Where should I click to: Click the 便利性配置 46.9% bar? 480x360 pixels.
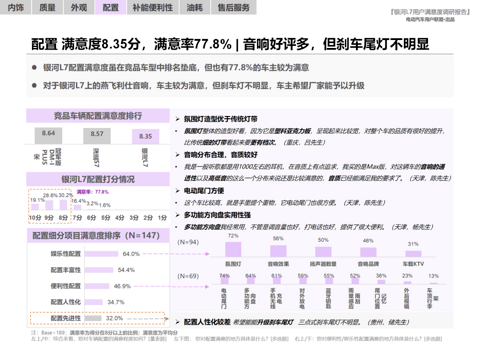click(97, 286)
